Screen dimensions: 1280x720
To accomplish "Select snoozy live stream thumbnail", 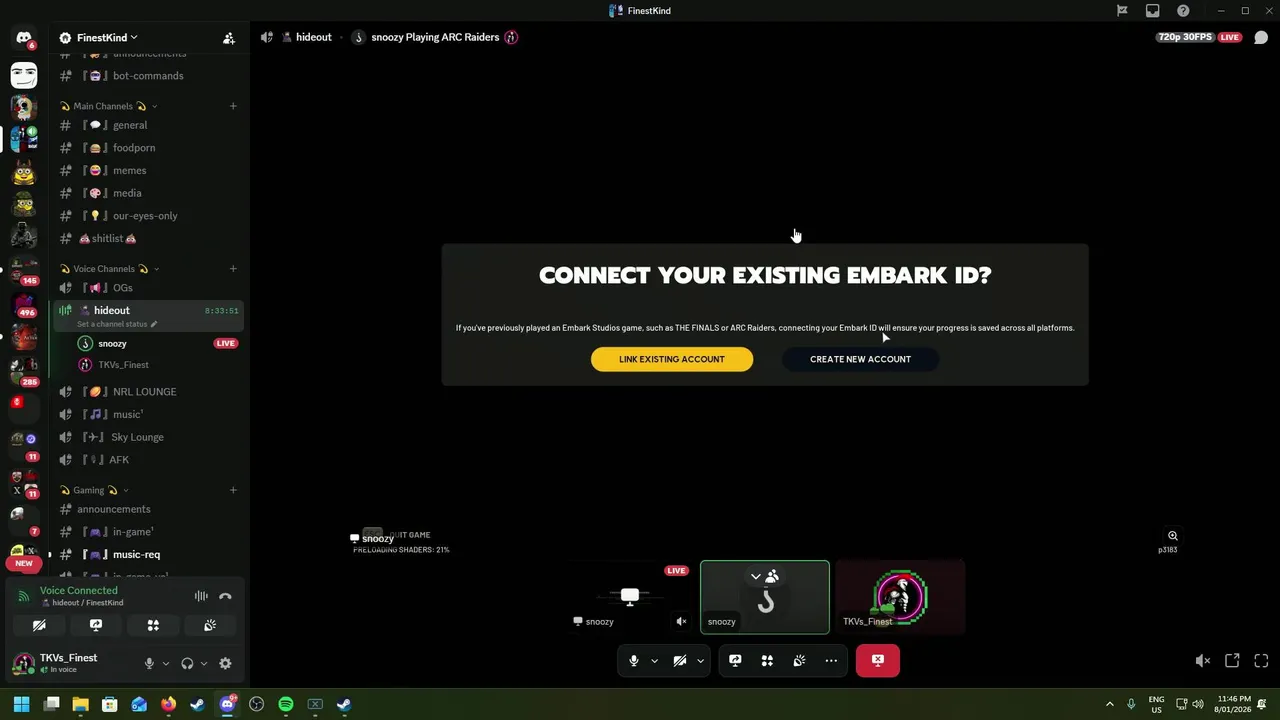I will [x=630, y=597].
